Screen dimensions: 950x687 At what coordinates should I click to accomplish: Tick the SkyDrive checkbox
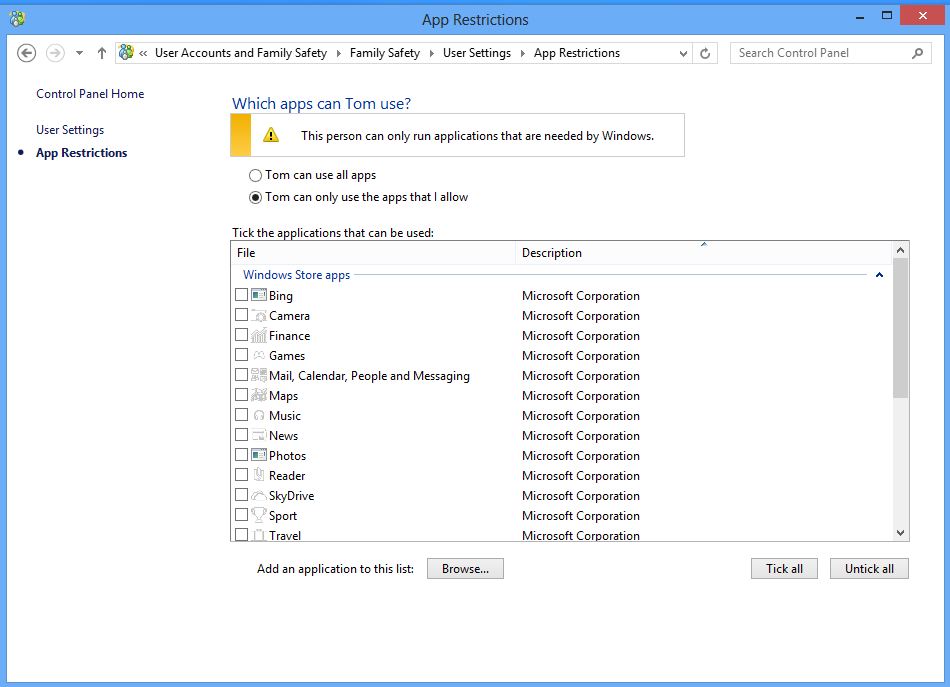point(241,495)
